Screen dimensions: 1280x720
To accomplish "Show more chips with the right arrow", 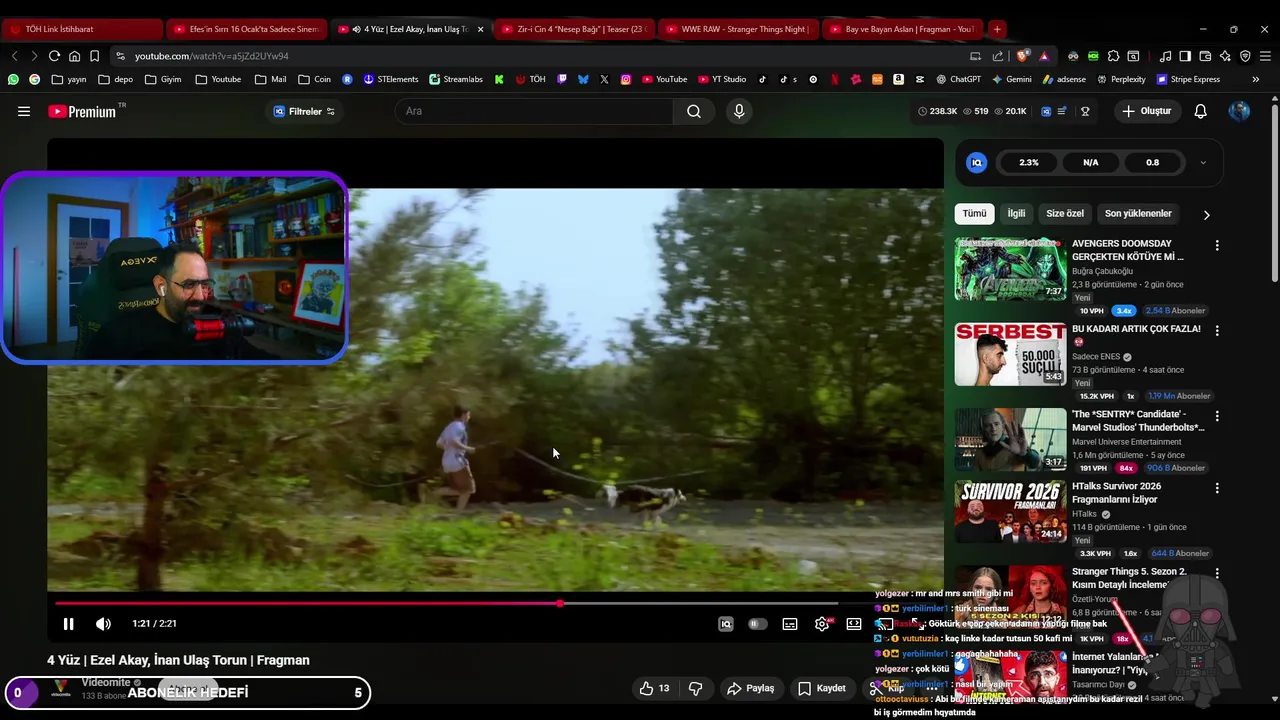I will tap(1206, 214).
